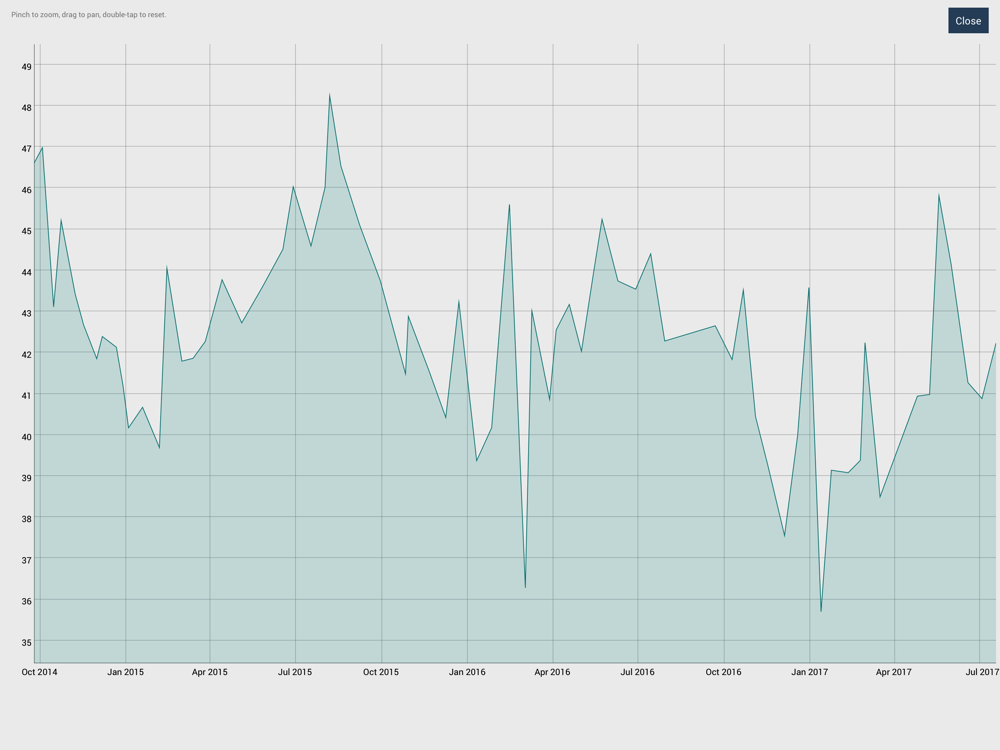Click the y-axis value 43

(x=26, y=312)
